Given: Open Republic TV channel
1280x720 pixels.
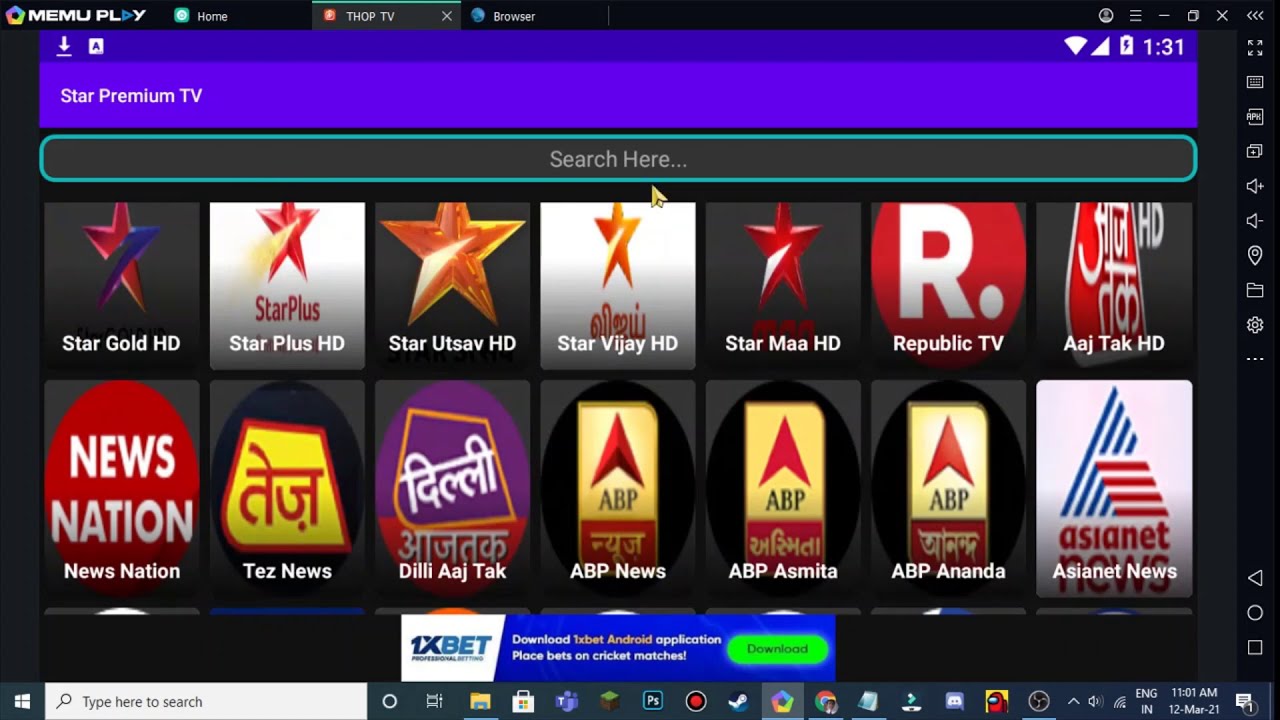Looking at the screenshot, I should point(948,286).
